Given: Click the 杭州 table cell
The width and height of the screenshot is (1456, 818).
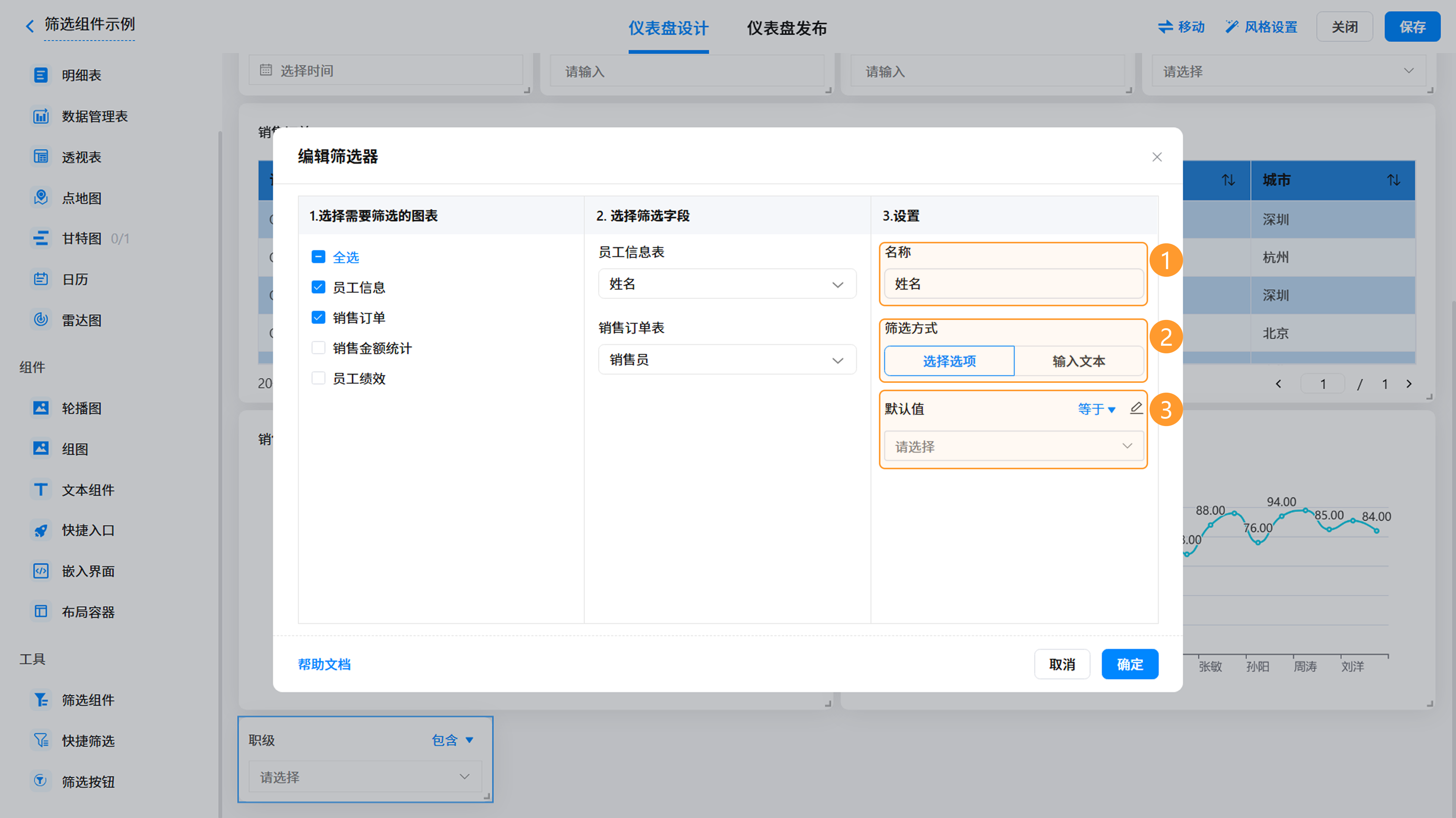Looking at the screenshot, I should pyautogui.click(x=1333, y=257).
